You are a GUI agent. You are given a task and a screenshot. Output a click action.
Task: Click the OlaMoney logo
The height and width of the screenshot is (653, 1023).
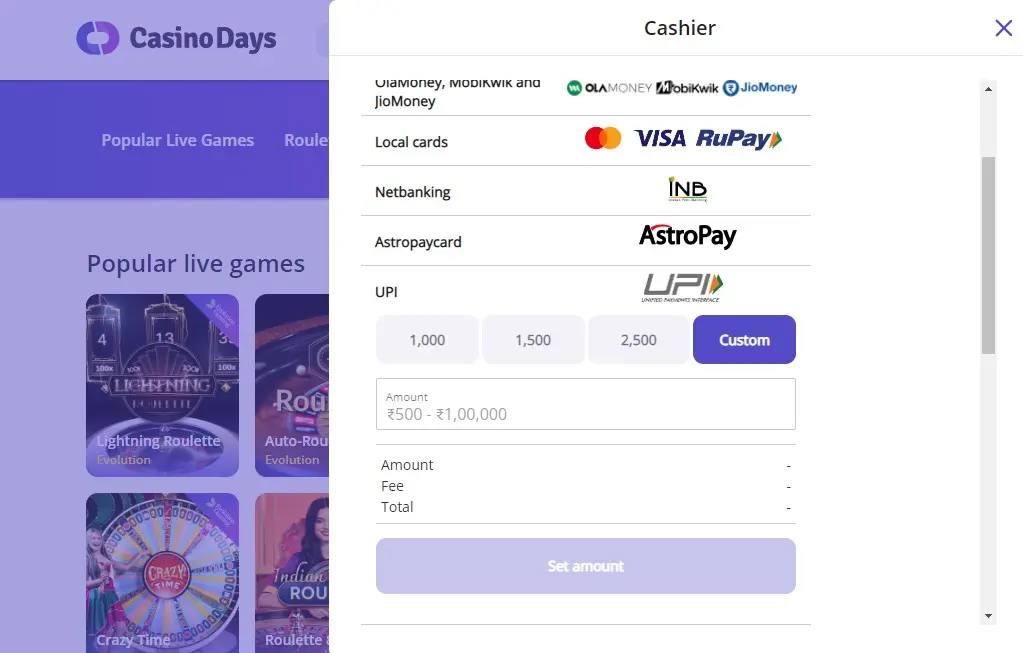[x=609, y=87]
